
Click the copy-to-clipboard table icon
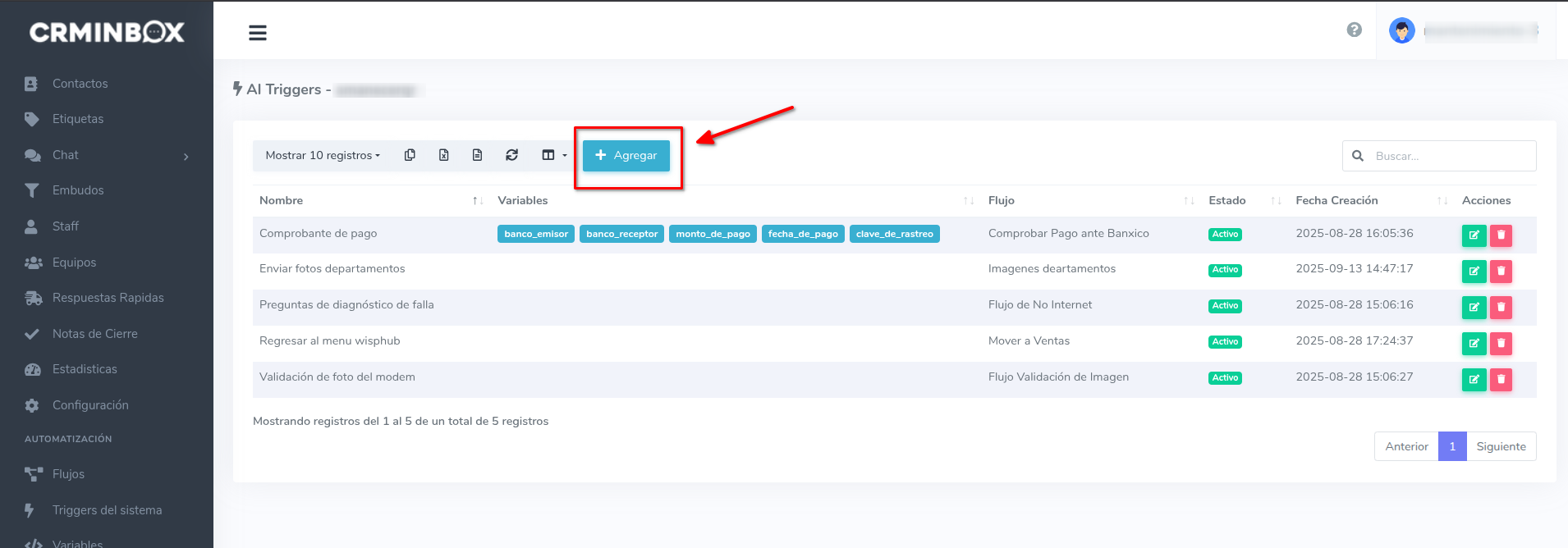coord(410,155)
